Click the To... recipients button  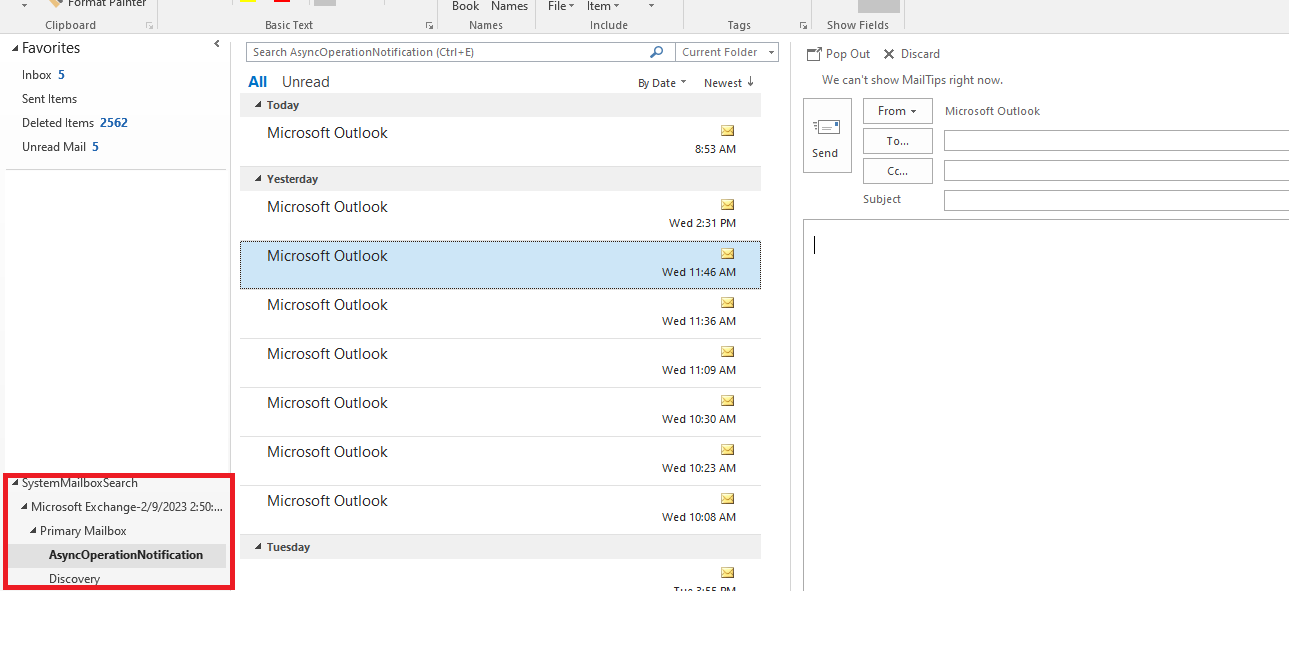pos(898,141)
